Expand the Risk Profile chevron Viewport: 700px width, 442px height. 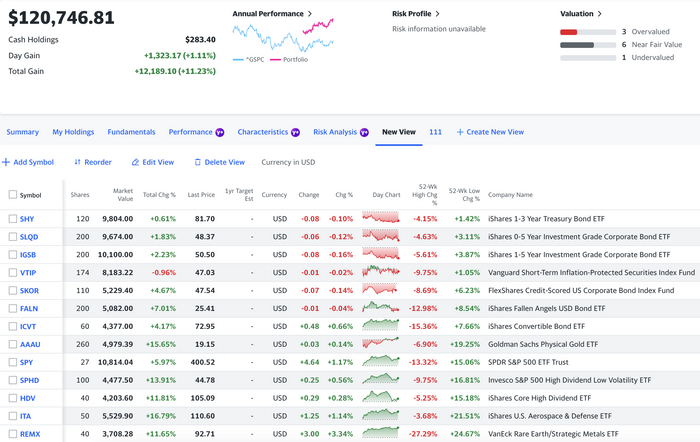[438, 14]
